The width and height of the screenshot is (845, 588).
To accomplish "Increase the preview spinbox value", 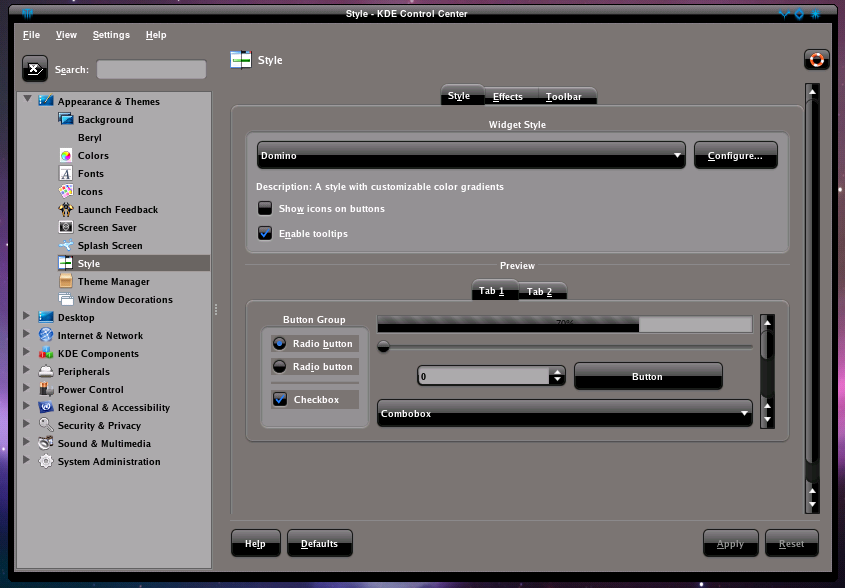I will click(x=557, y=371).
